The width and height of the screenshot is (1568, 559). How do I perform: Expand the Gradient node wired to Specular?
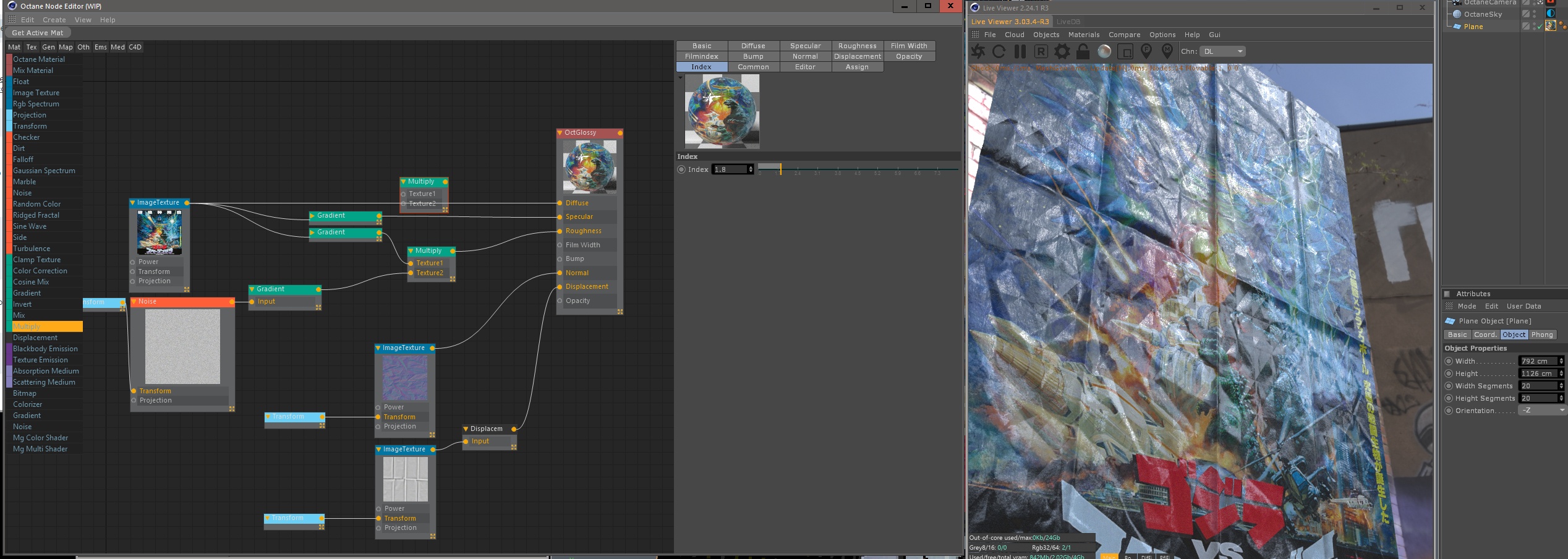click(312, 216)
